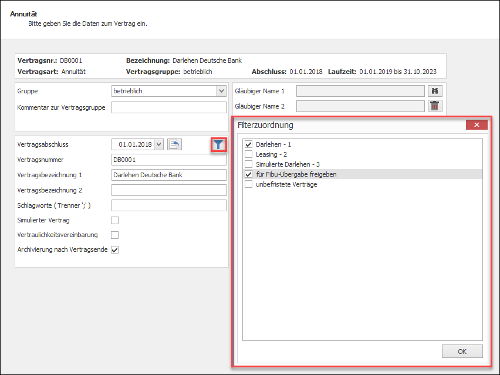The height and width of the screenshot is (375, 500).
Task: Delete creditor with trash can icon
Action: pyautogui.click(x=435, y=106)
